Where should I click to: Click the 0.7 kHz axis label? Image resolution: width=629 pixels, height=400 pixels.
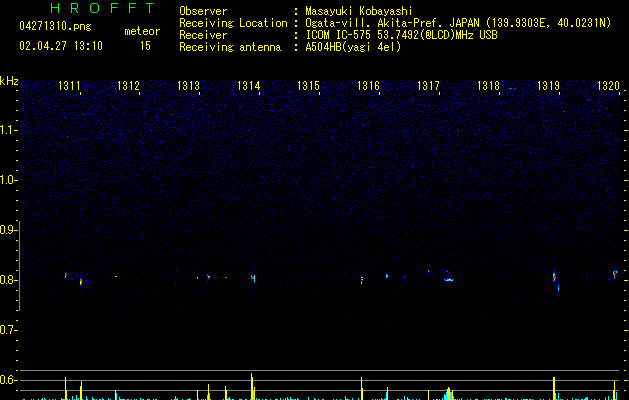[8, 330]
